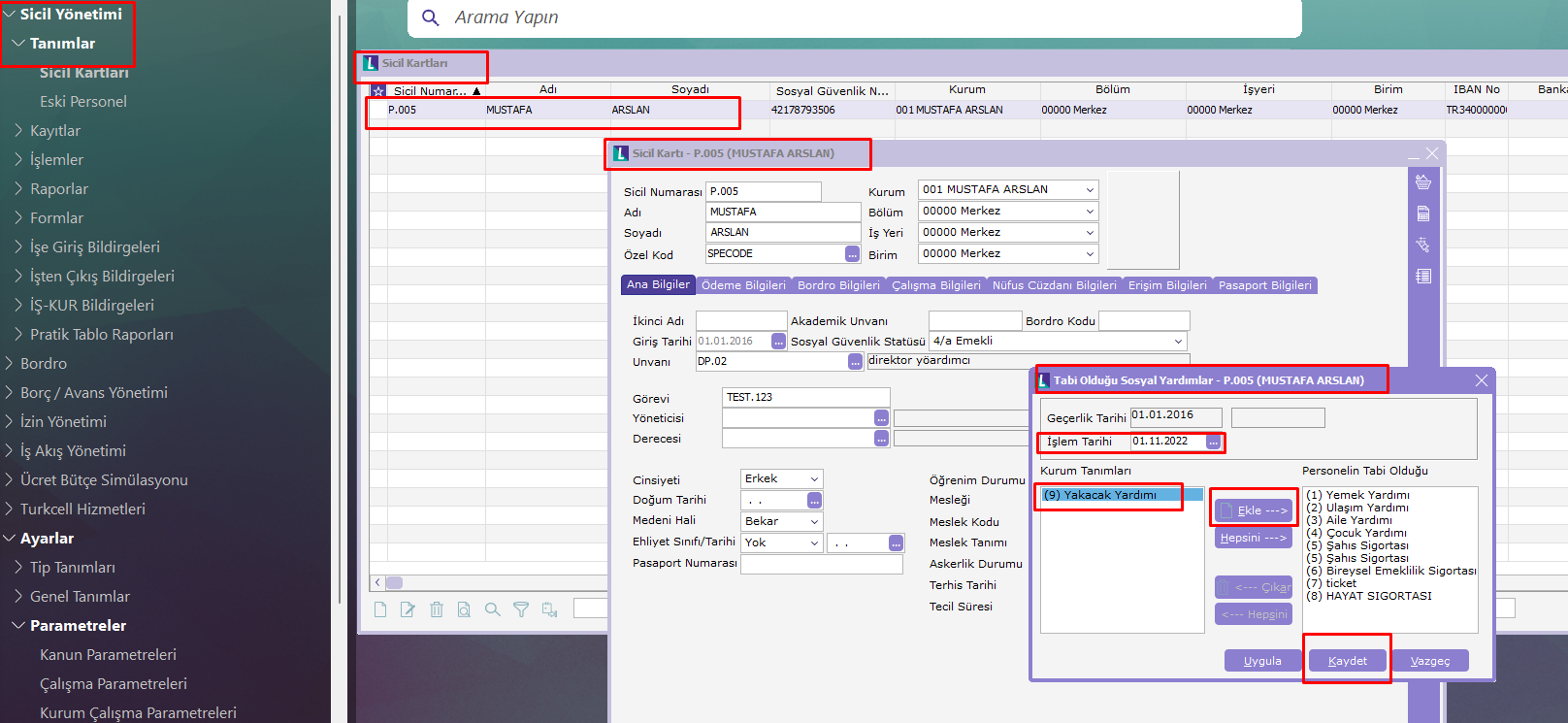Screen dimensions: 1568x723
Task: Switch to the Pasaport Bilgileri tab
Action: (1264, 285)
